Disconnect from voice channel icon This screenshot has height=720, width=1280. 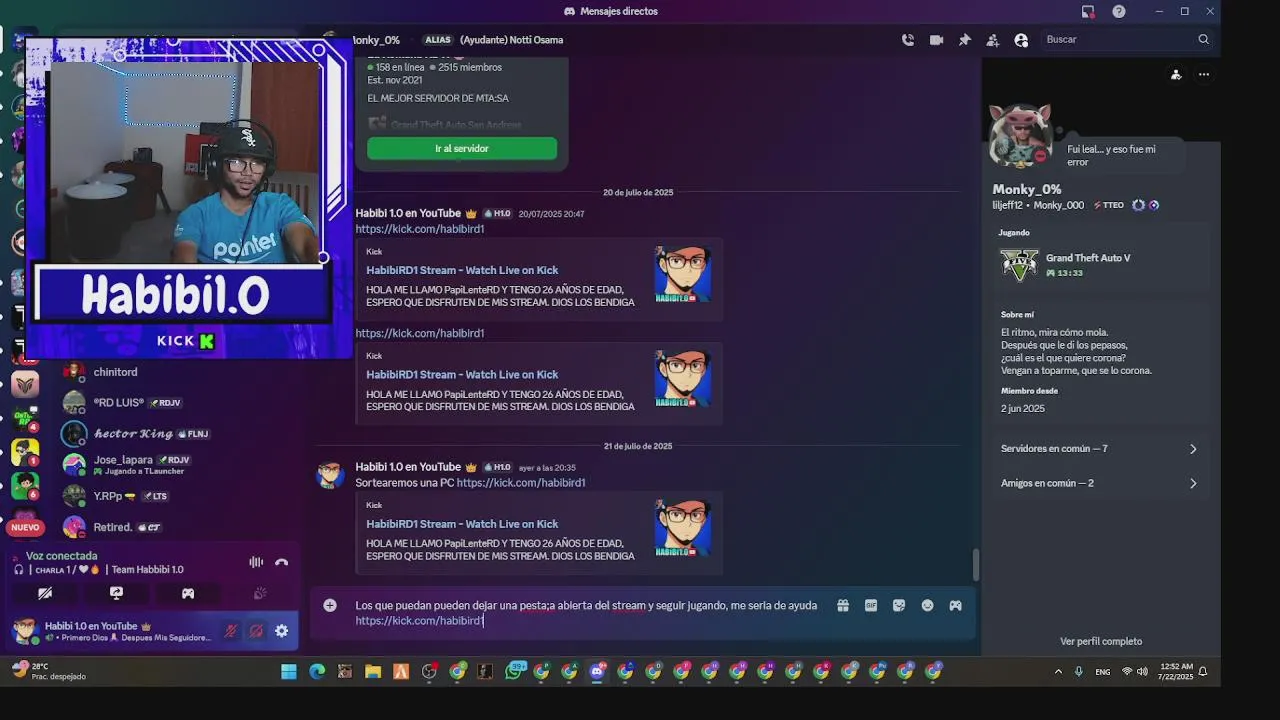coord(282,562)
